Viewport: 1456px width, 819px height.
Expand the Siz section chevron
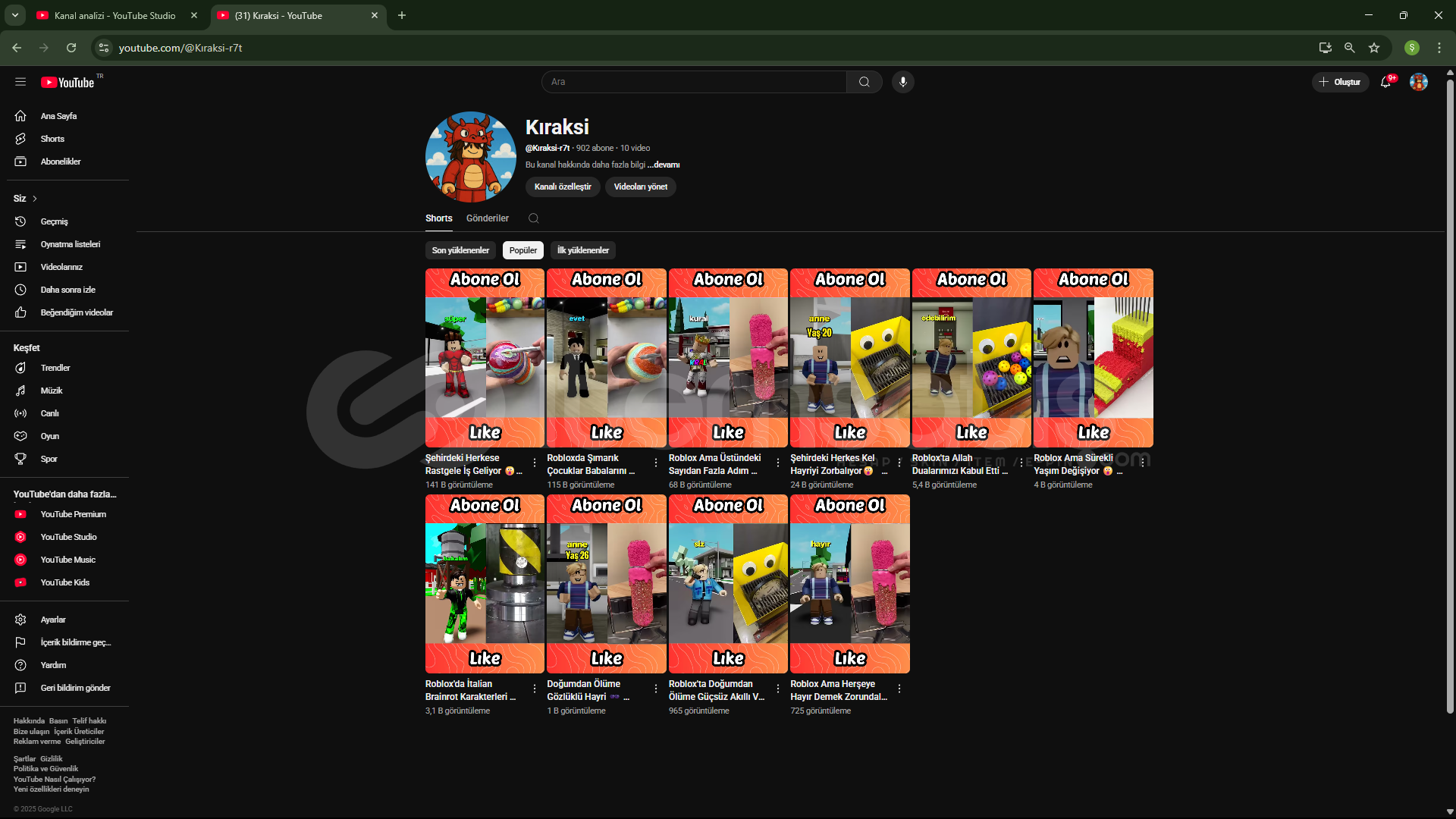pyautogui.click(x=35, y=199)
